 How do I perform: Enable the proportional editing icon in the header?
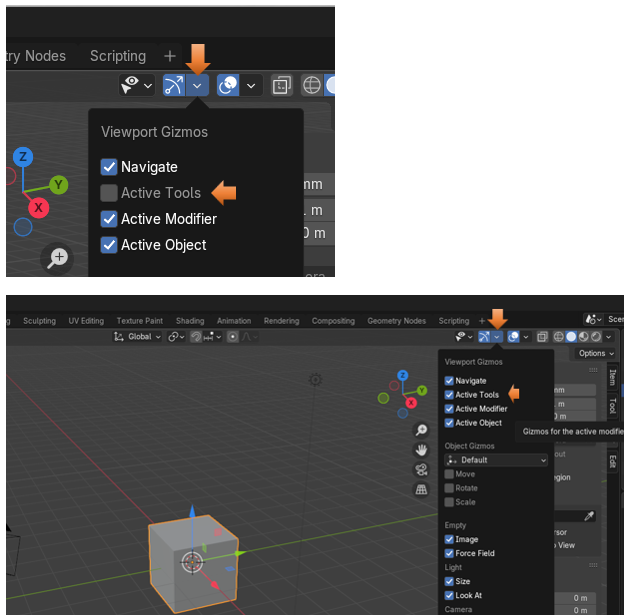pos(233,337)
